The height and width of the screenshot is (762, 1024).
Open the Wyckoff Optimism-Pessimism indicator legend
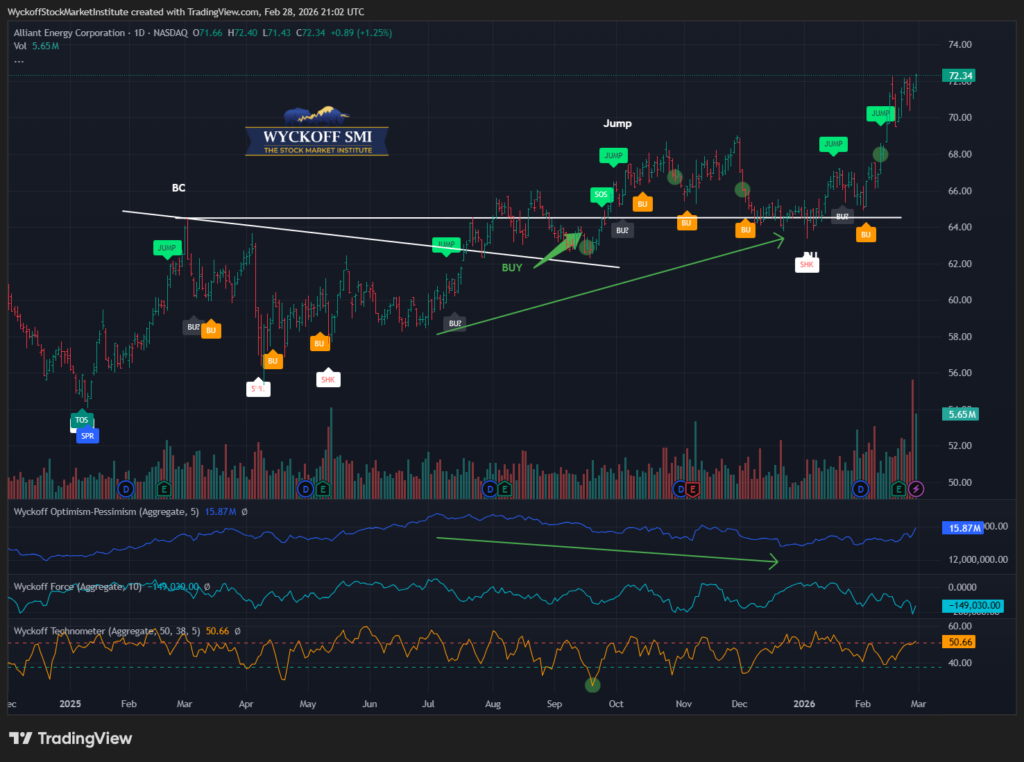pyautogui.click(x=105, y=512)
